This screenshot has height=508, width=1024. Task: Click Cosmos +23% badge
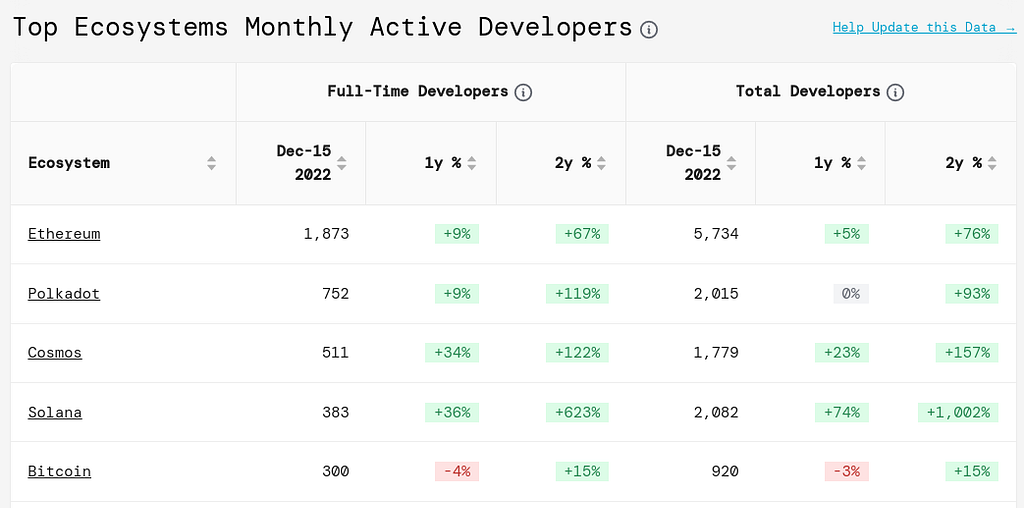pos(842,353)
